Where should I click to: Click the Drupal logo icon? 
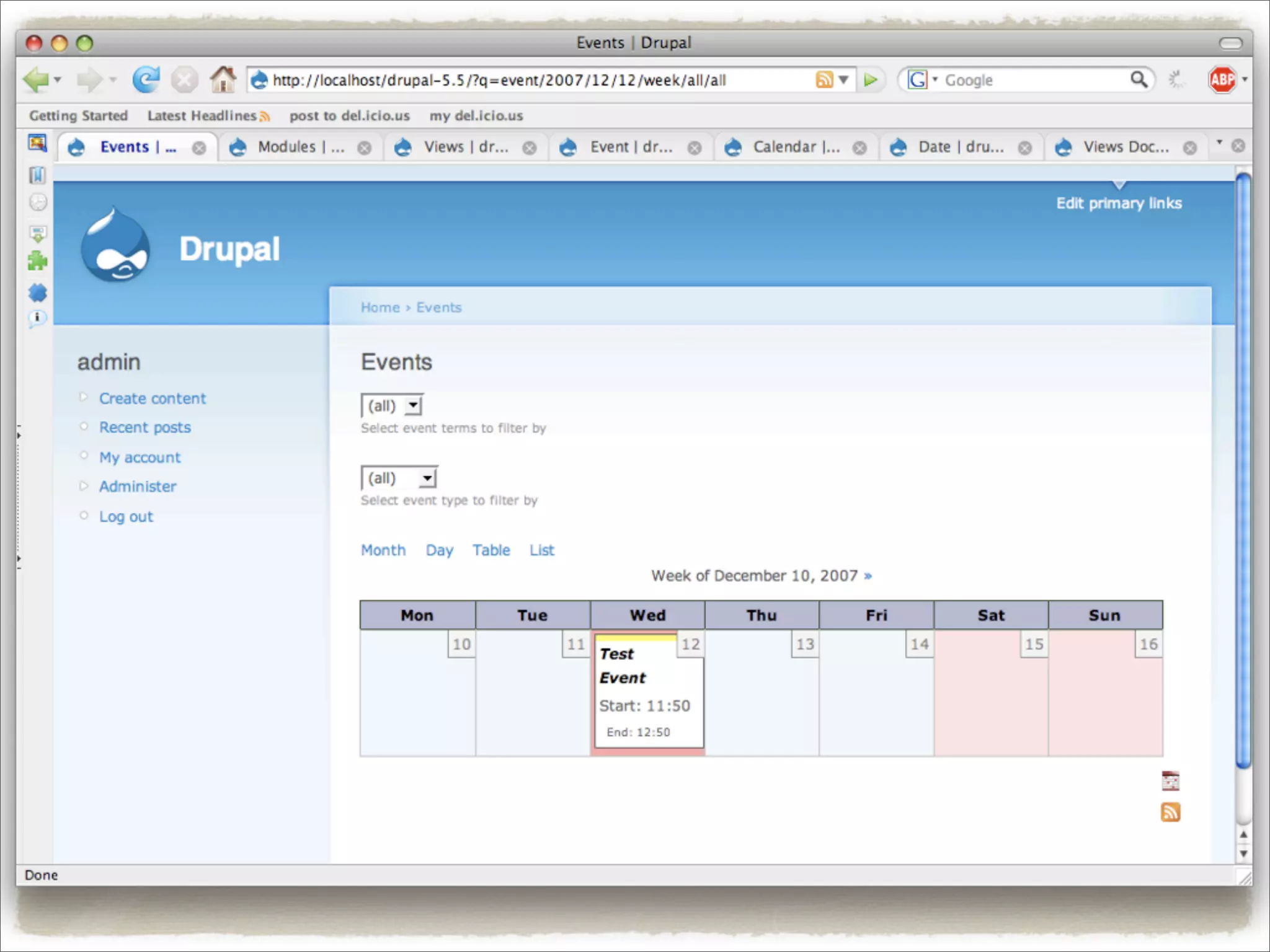tap(115, 246)
